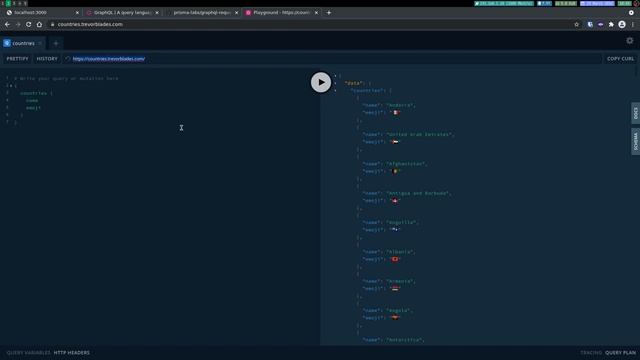Select the countries playground tab
The image size is (640, 360).
coord(23,43)
